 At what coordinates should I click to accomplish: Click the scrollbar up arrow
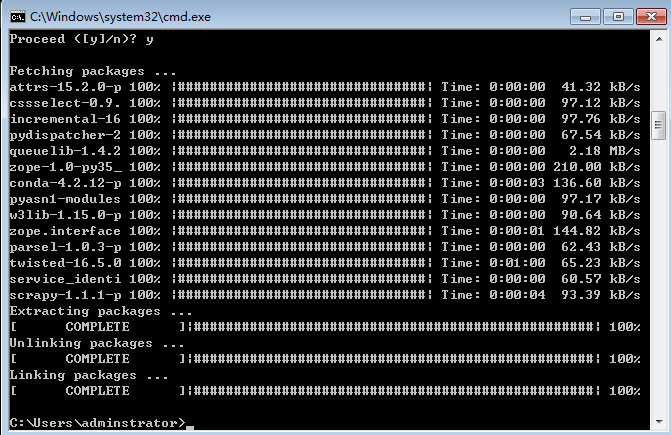click(x=659, y=39)
